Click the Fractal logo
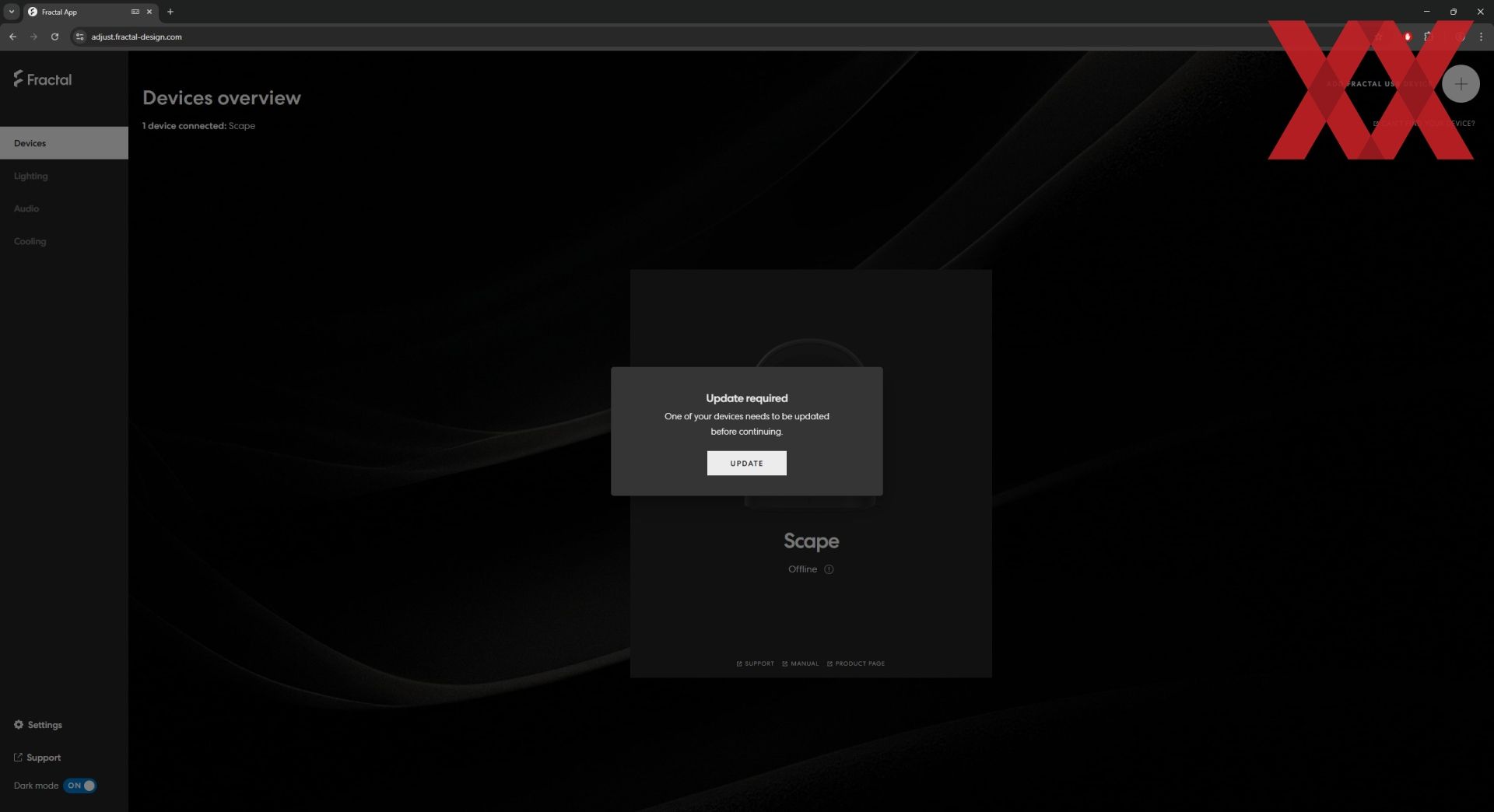1494x812 pixels. 43,79
